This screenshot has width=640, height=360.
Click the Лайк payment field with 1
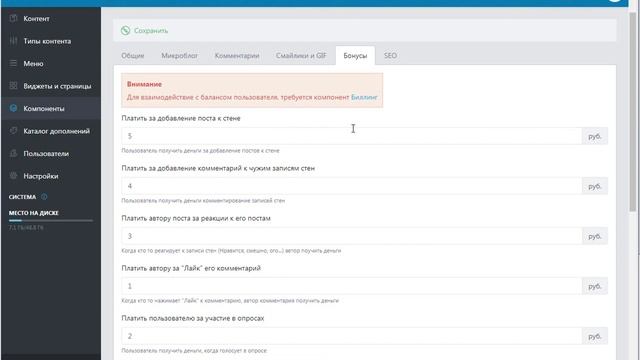coord(351,286)
